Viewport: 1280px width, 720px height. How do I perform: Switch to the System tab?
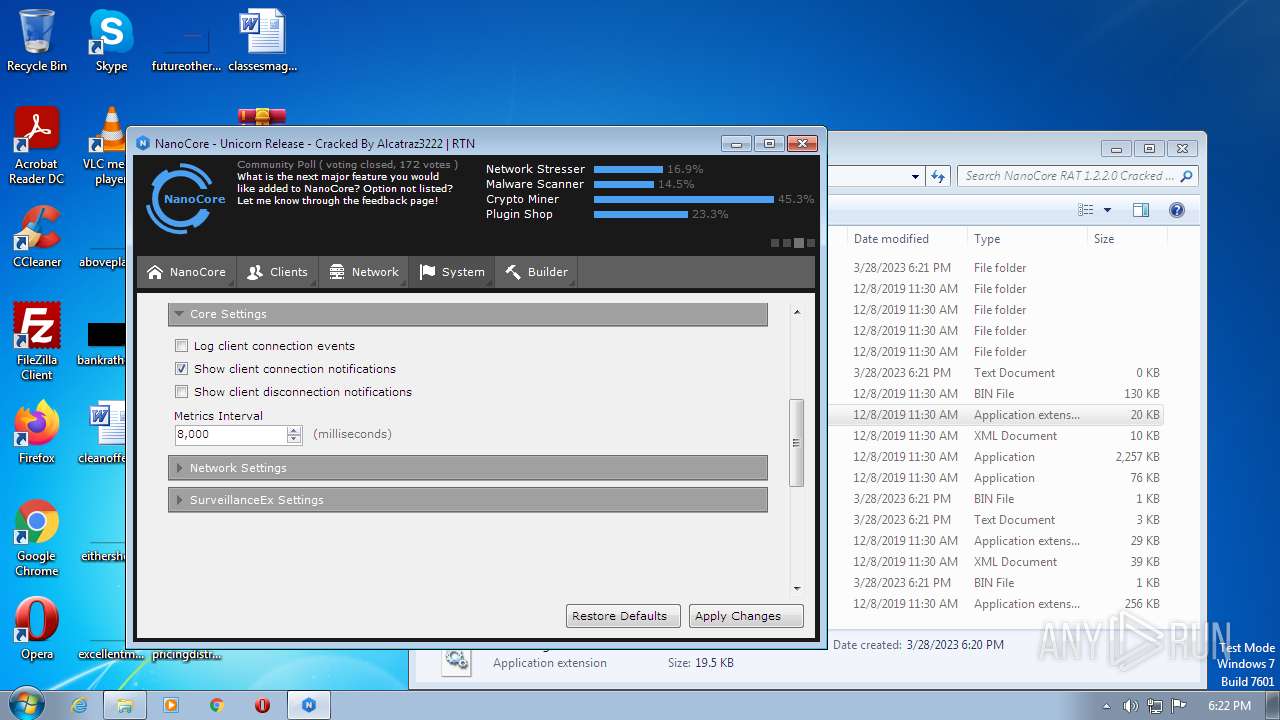452,272
